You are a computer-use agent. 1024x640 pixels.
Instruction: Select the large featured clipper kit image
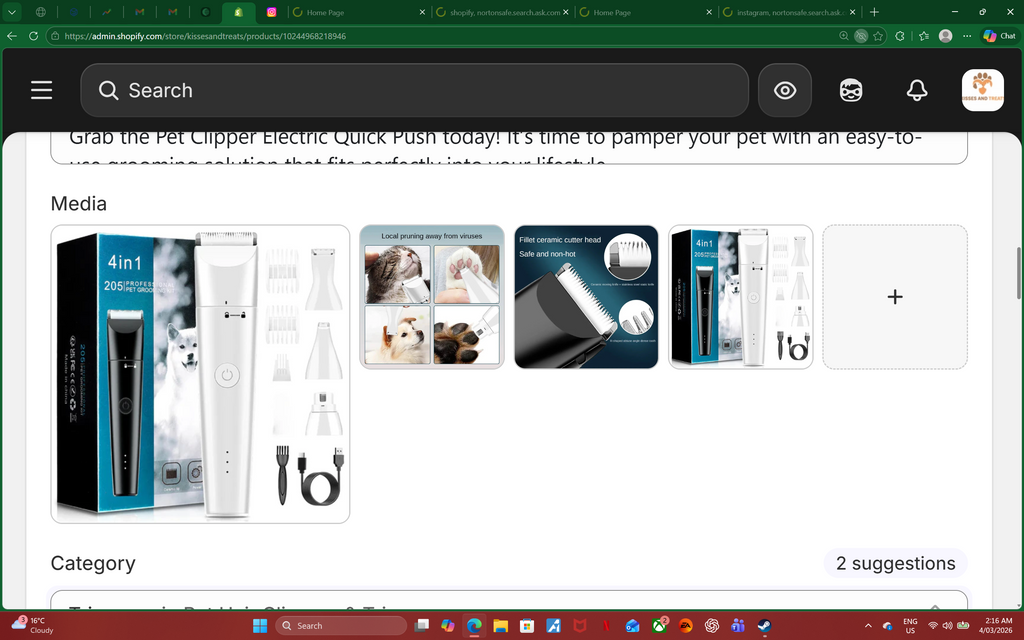tap(200, 374)
